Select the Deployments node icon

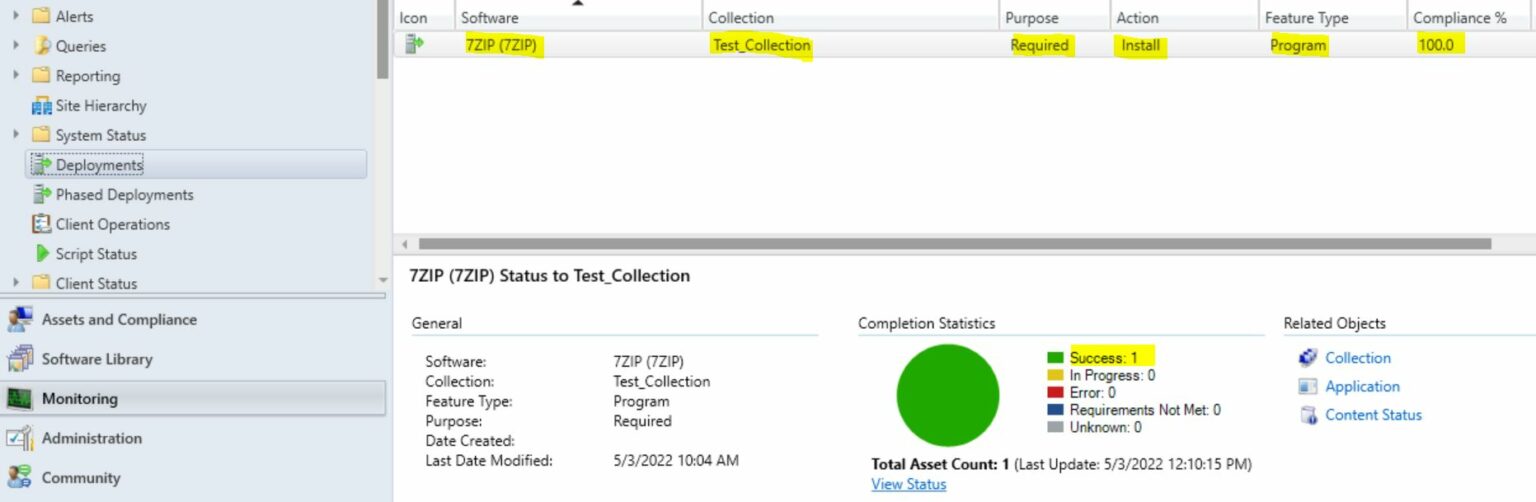pyautogui.click(x=41, y=165)
